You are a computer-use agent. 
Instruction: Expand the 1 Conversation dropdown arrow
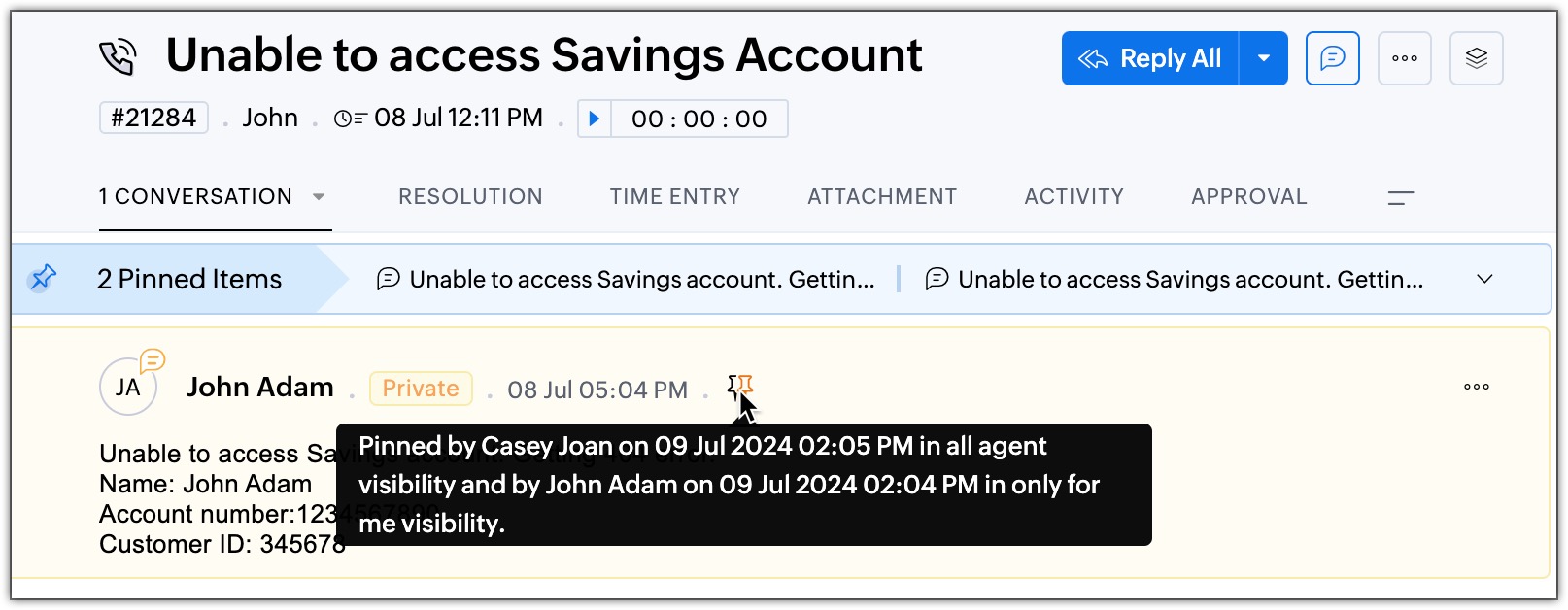pyautogui.click(x=319, y=197)
